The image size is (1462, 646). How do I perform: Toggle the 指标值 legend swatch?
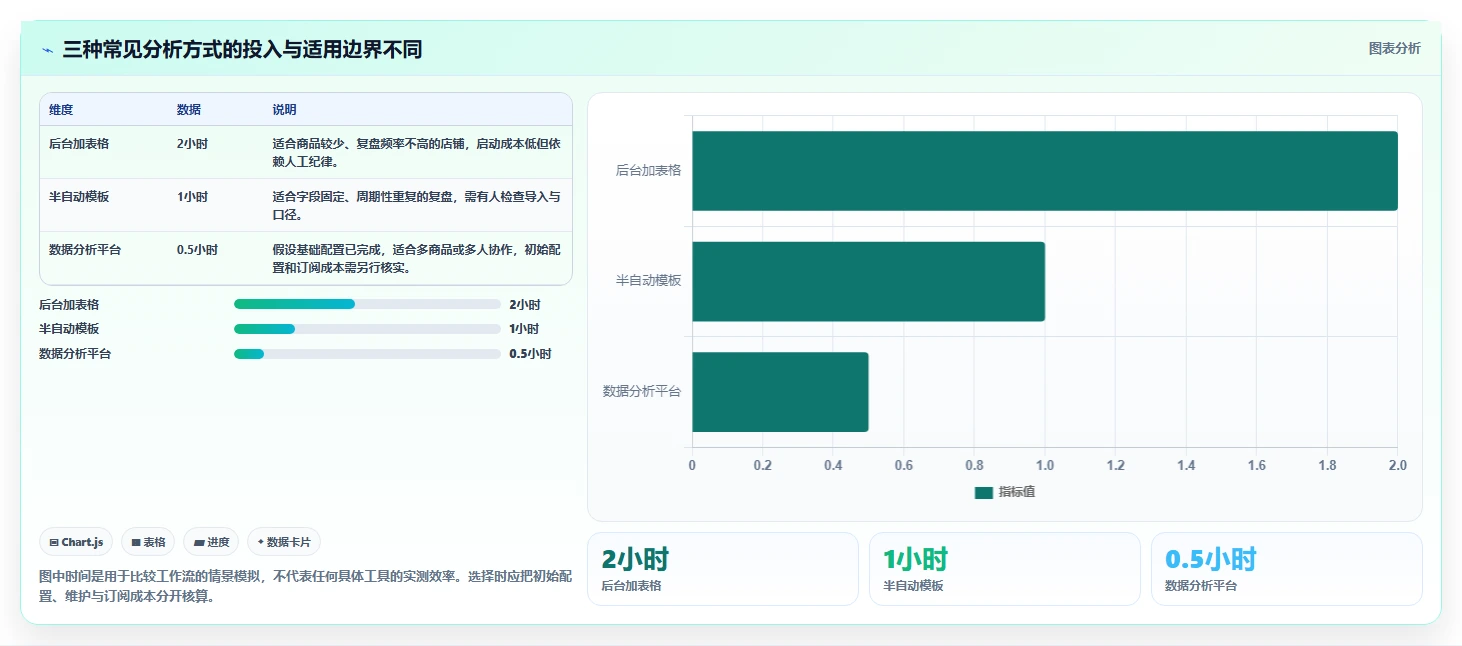pyautogui.click(x=984, y=492)
